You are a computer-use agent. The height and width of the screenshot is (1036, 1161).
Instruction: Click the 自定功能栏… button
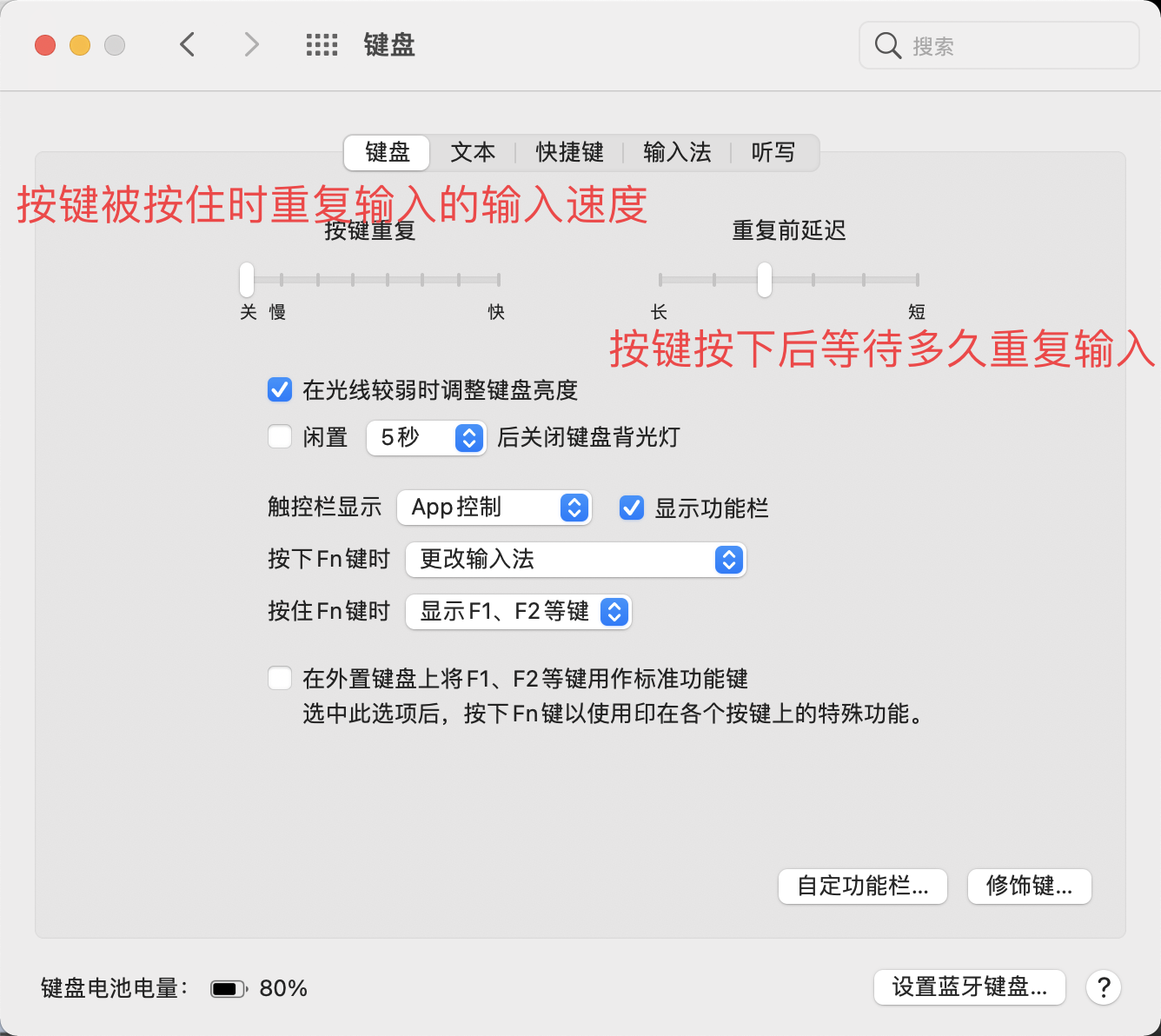[x=863, y=887]
